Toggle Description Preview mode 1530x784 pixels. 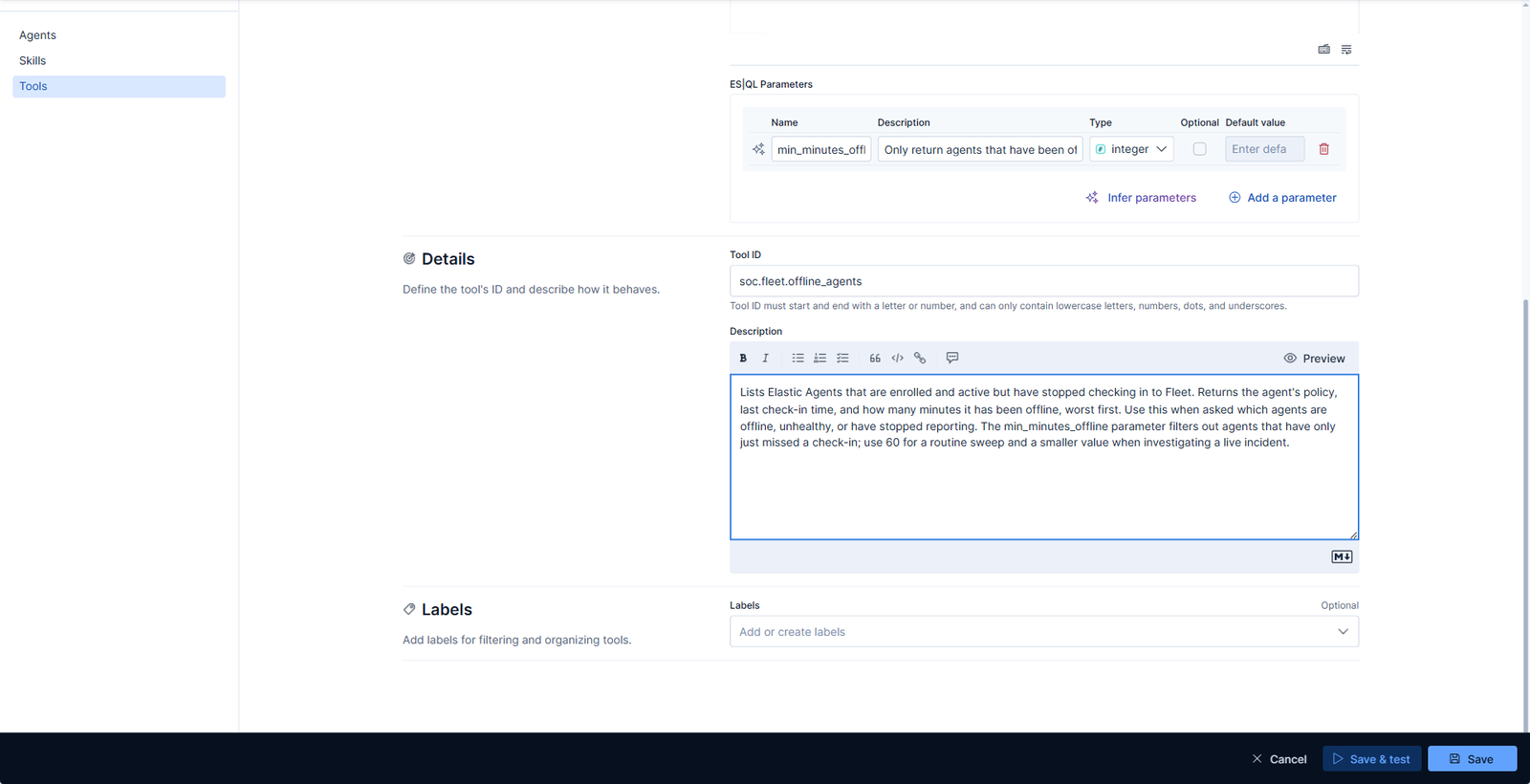click(1315, 359)
